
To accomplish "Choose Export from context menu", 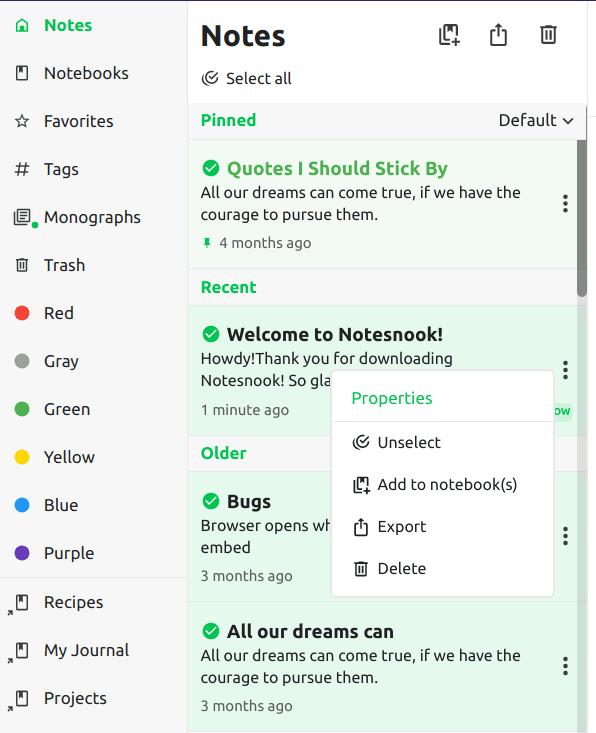I will 442,527.
